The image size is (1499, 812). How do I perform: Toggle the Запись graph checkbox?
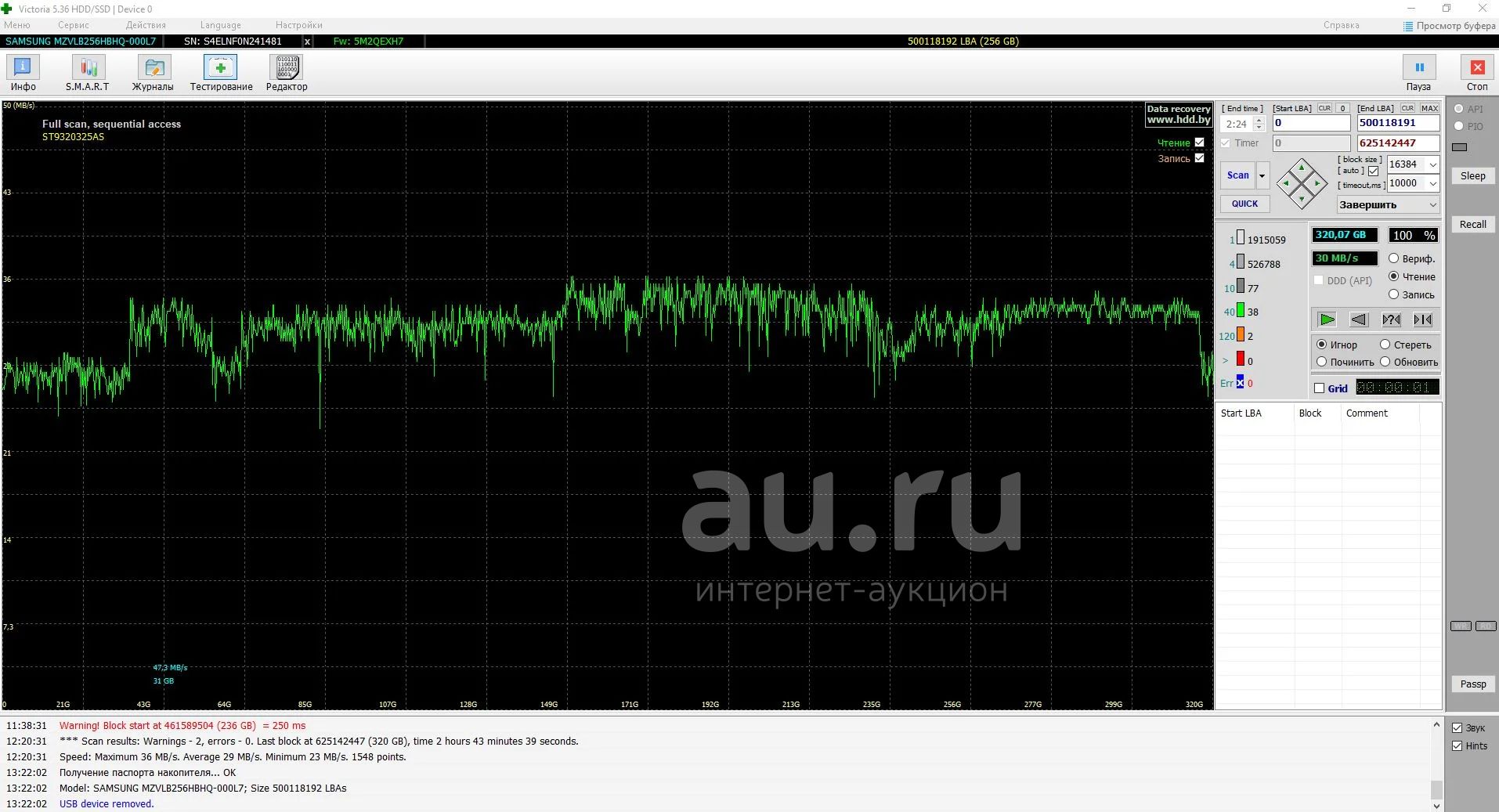[1199, 158]
